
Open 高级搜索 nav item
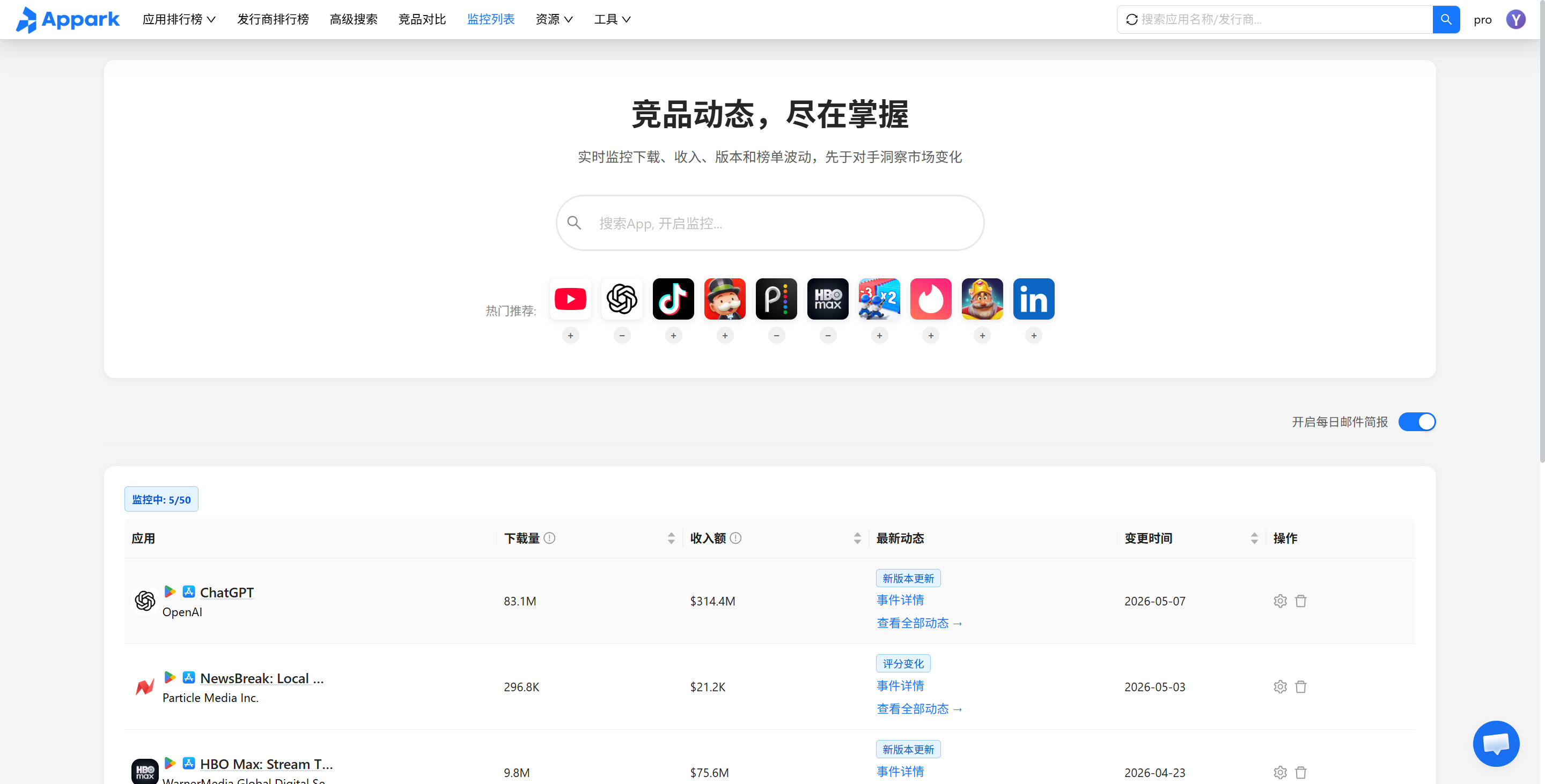[x=354, y=20]
